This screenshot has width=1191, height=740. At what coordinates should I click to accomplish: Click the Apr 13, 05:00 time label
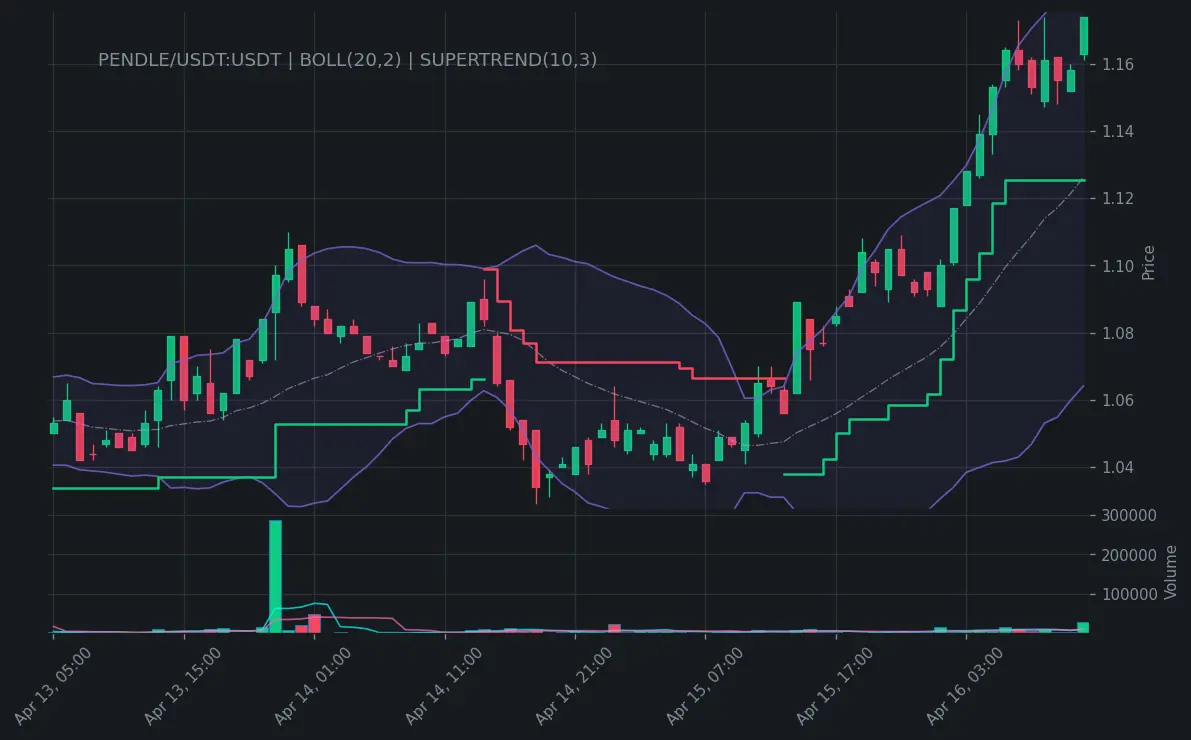(52, 686)
